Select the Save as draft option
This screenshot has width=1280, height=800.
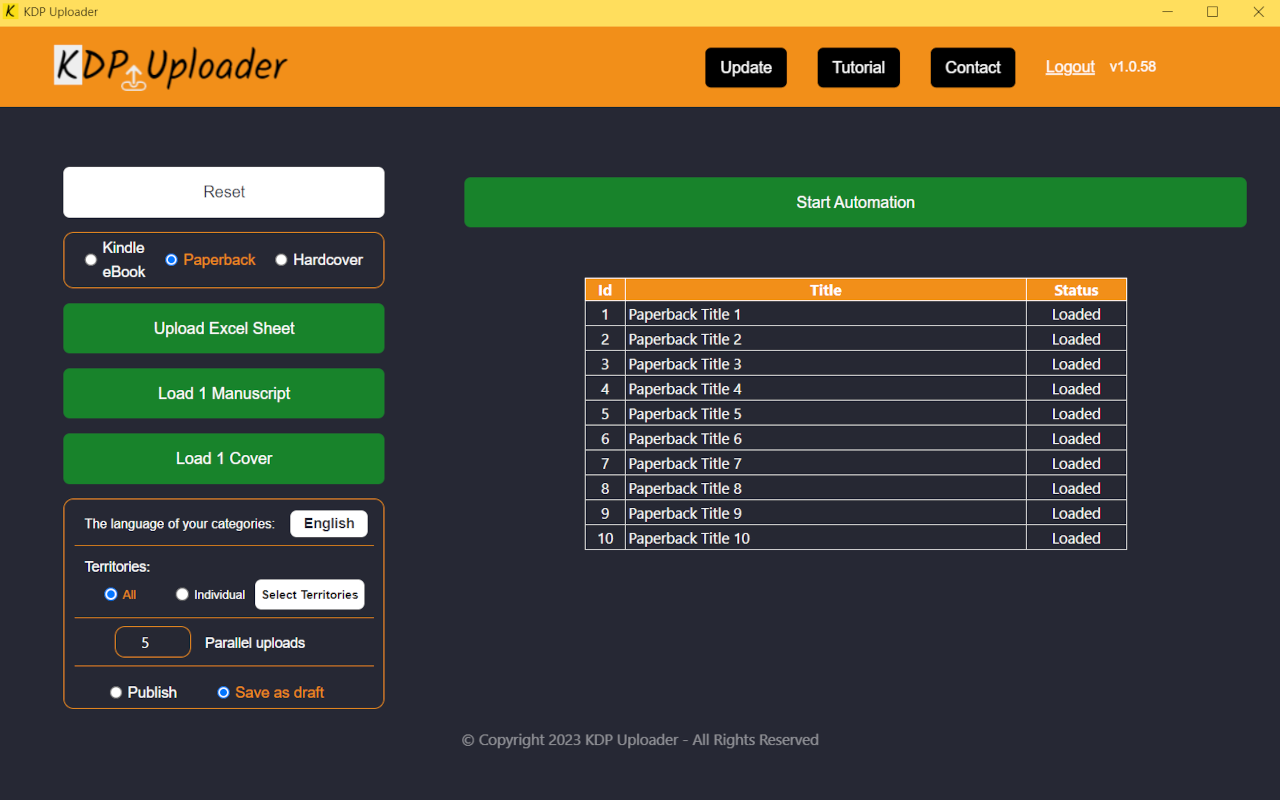[223, 692]
